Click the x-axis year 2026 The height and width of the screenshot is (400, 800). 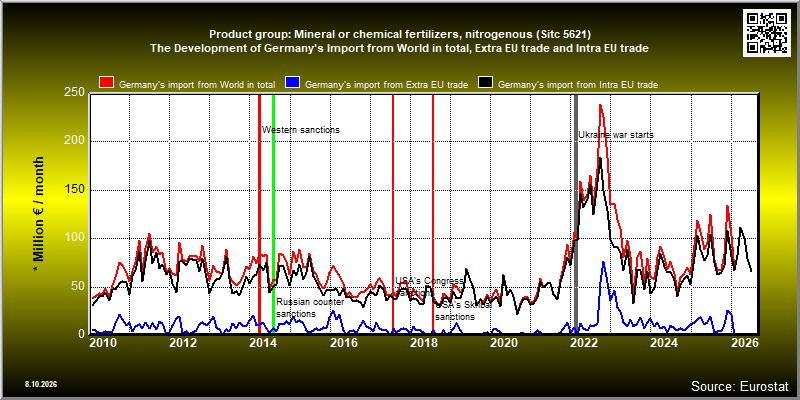tap(744, 342)
